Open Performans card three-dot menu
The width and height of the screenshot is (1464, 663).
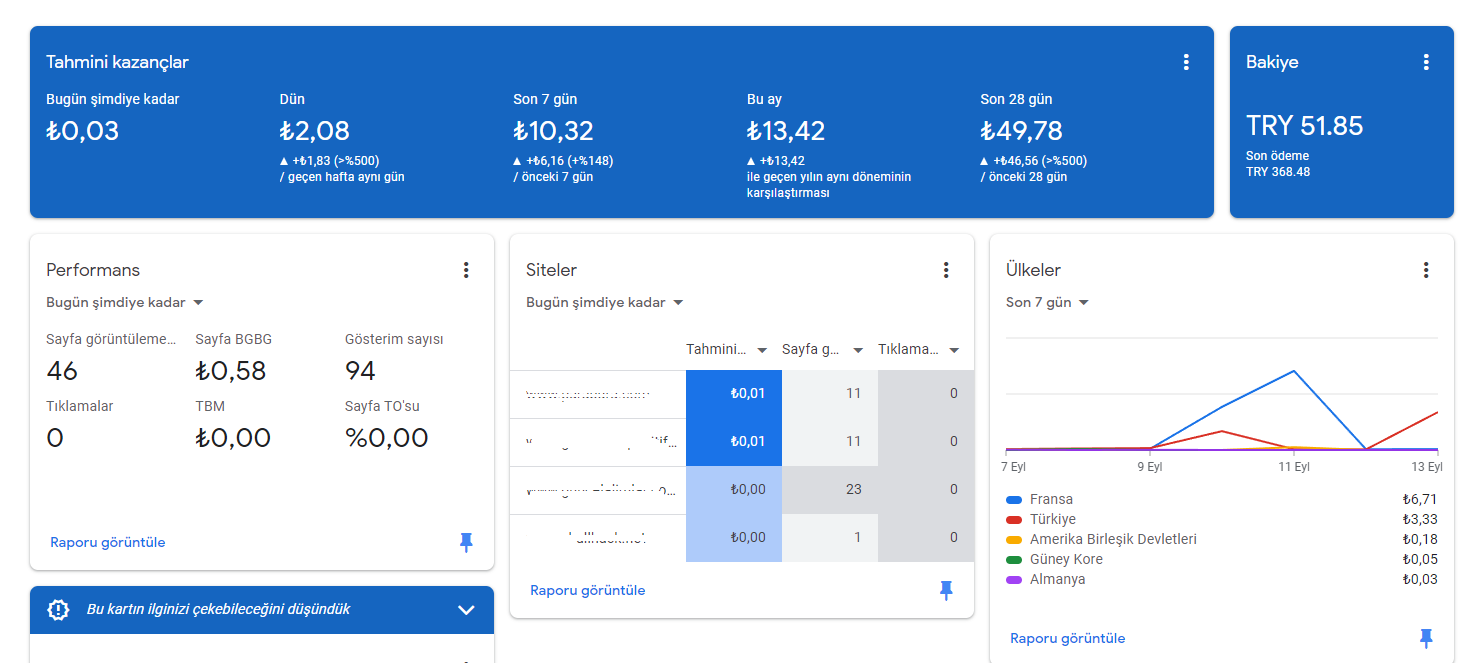click(466, 270)
